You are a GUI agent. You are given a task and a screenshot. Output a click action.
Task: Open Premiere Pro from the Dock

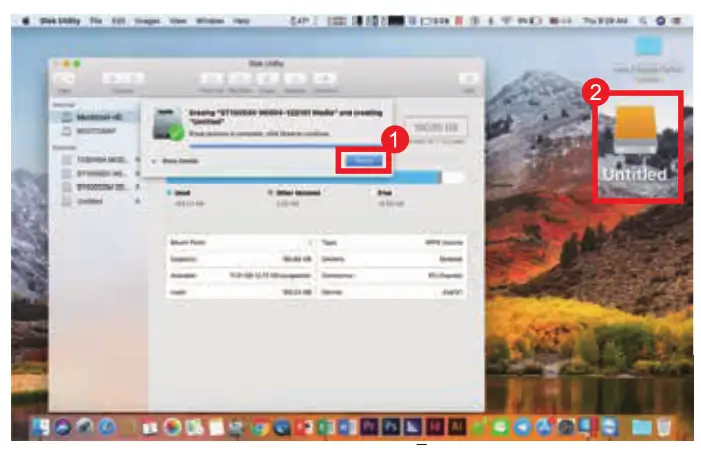point(369,427)
